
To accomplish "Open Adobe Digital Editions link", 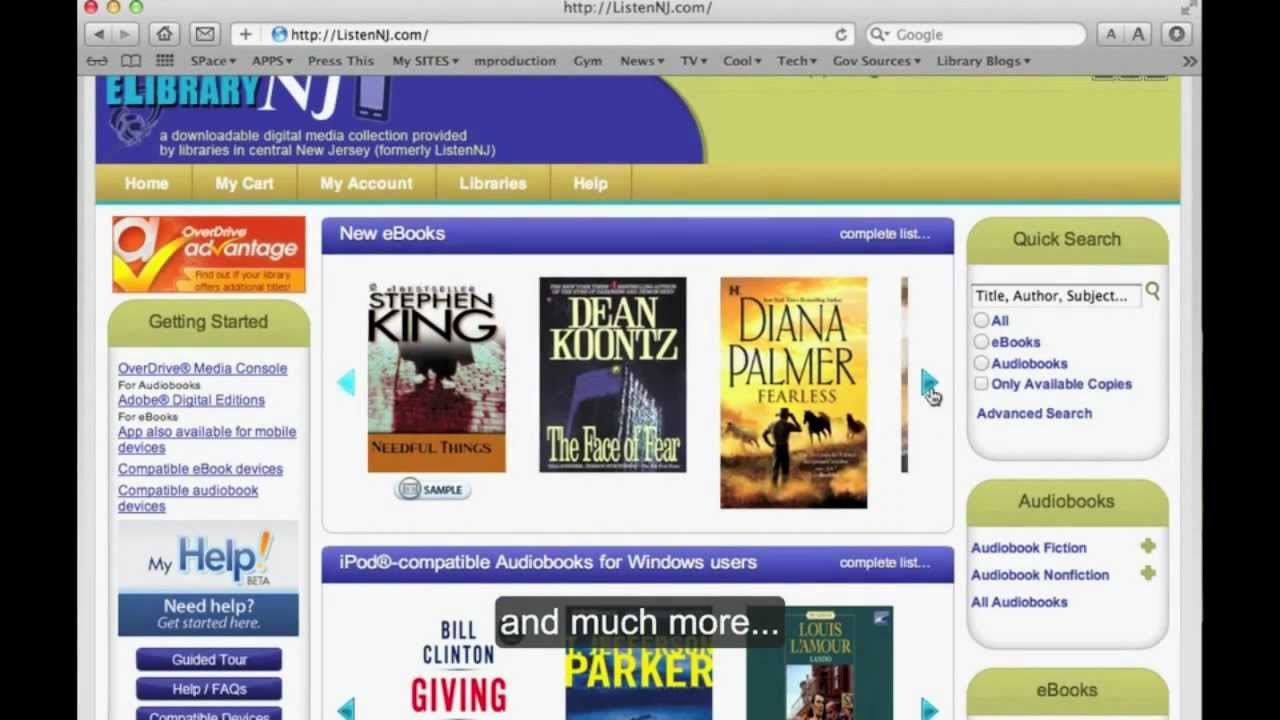I will click(191, 400).
